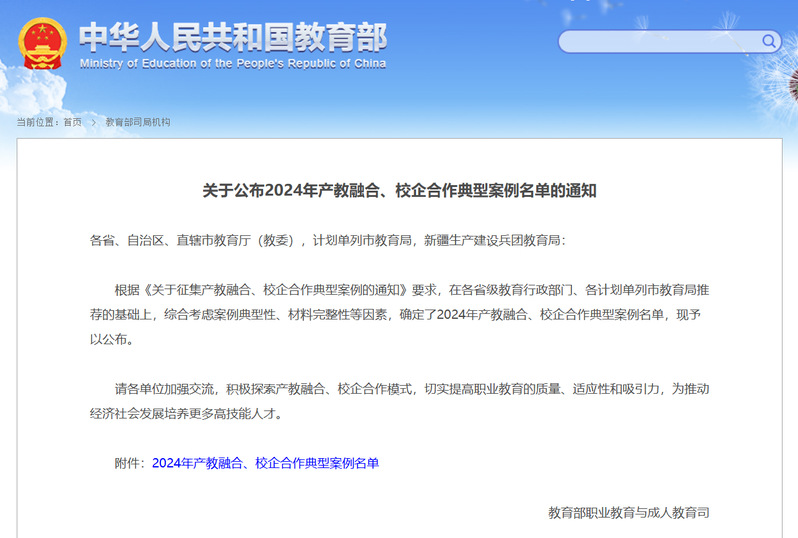Click the salutation line starting 各省、自治区
This screenshot has height=538, width=798.
[327, 240]
